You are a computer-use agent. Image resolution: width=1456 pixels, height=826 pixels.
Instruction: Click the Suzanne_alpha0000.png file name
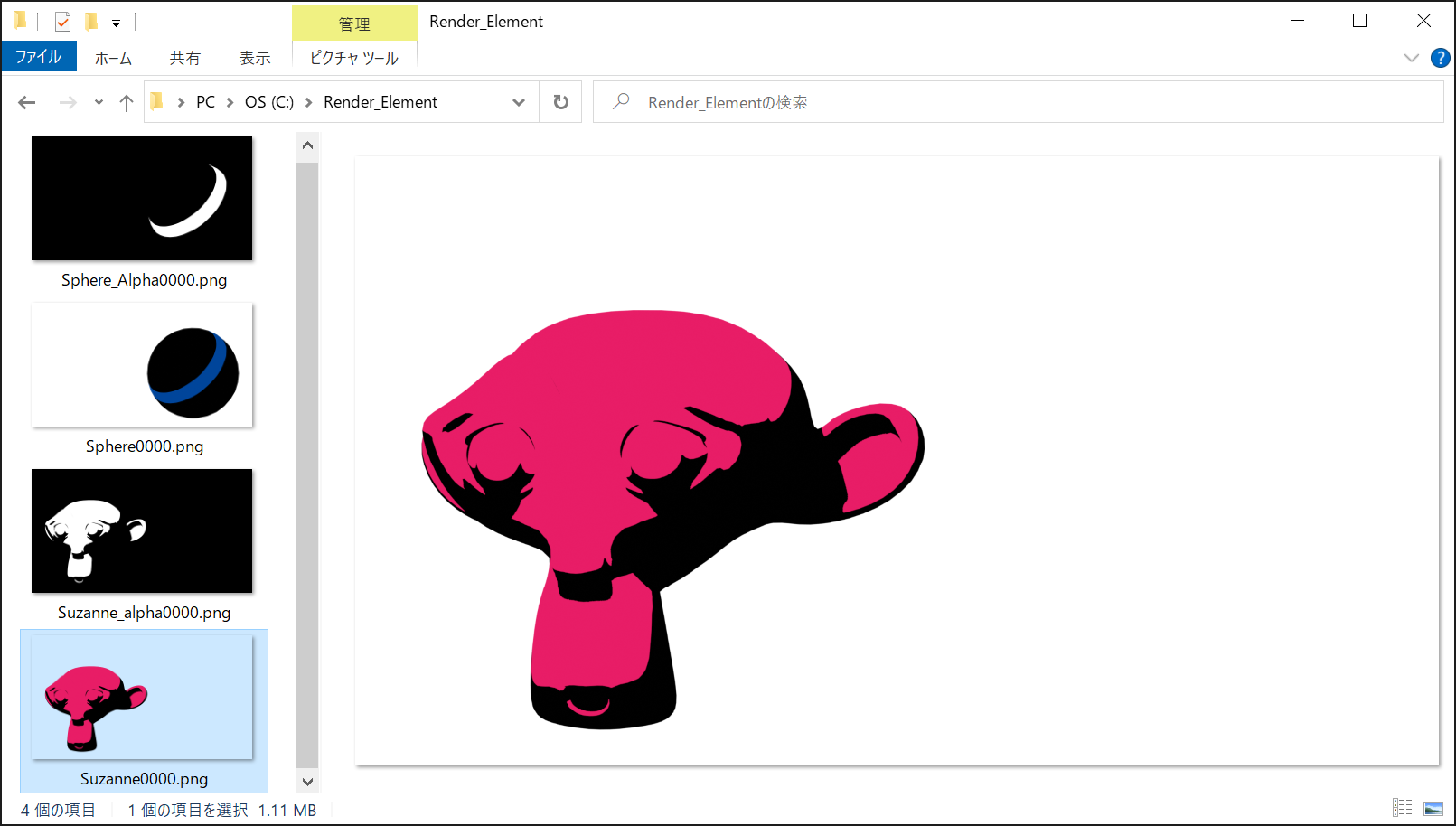coord(144,613)
